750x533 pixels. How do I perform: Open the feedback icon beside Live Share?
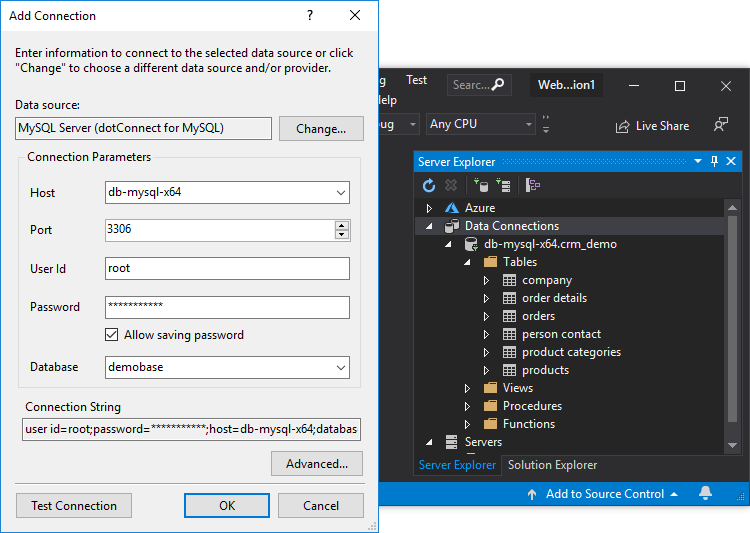point(720,125)
